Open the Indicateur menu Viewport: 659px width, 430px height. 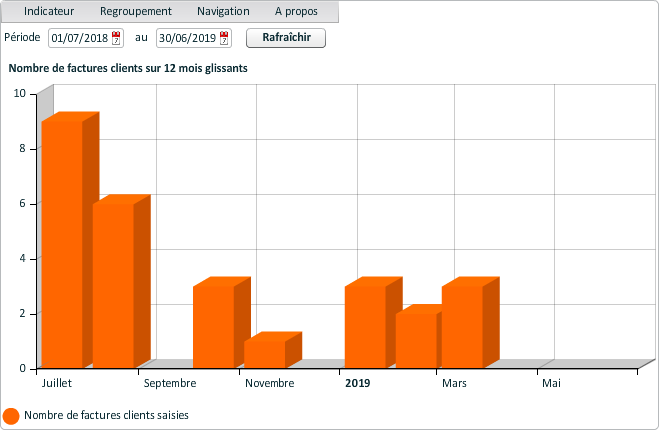tap(49, 11)
